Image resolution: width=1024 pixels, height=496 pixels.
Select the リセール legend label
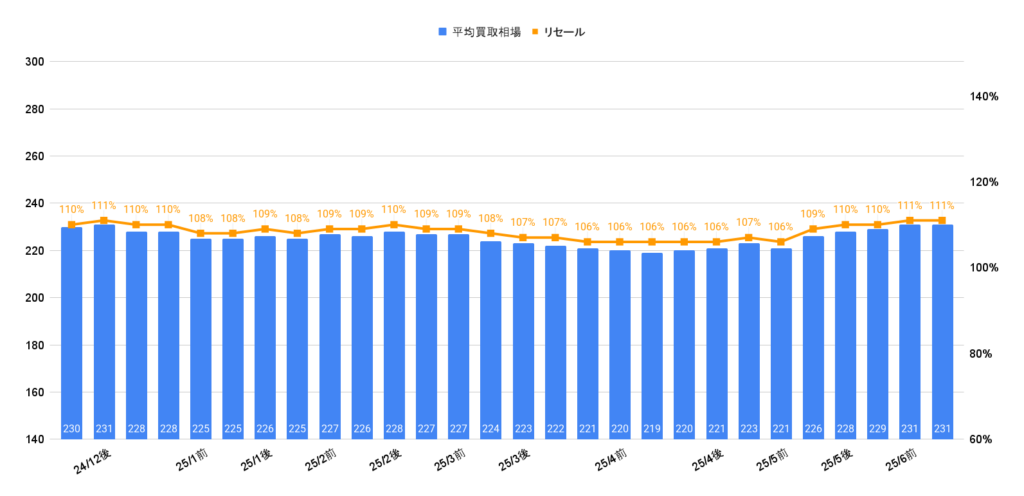[x=564, y=31]
